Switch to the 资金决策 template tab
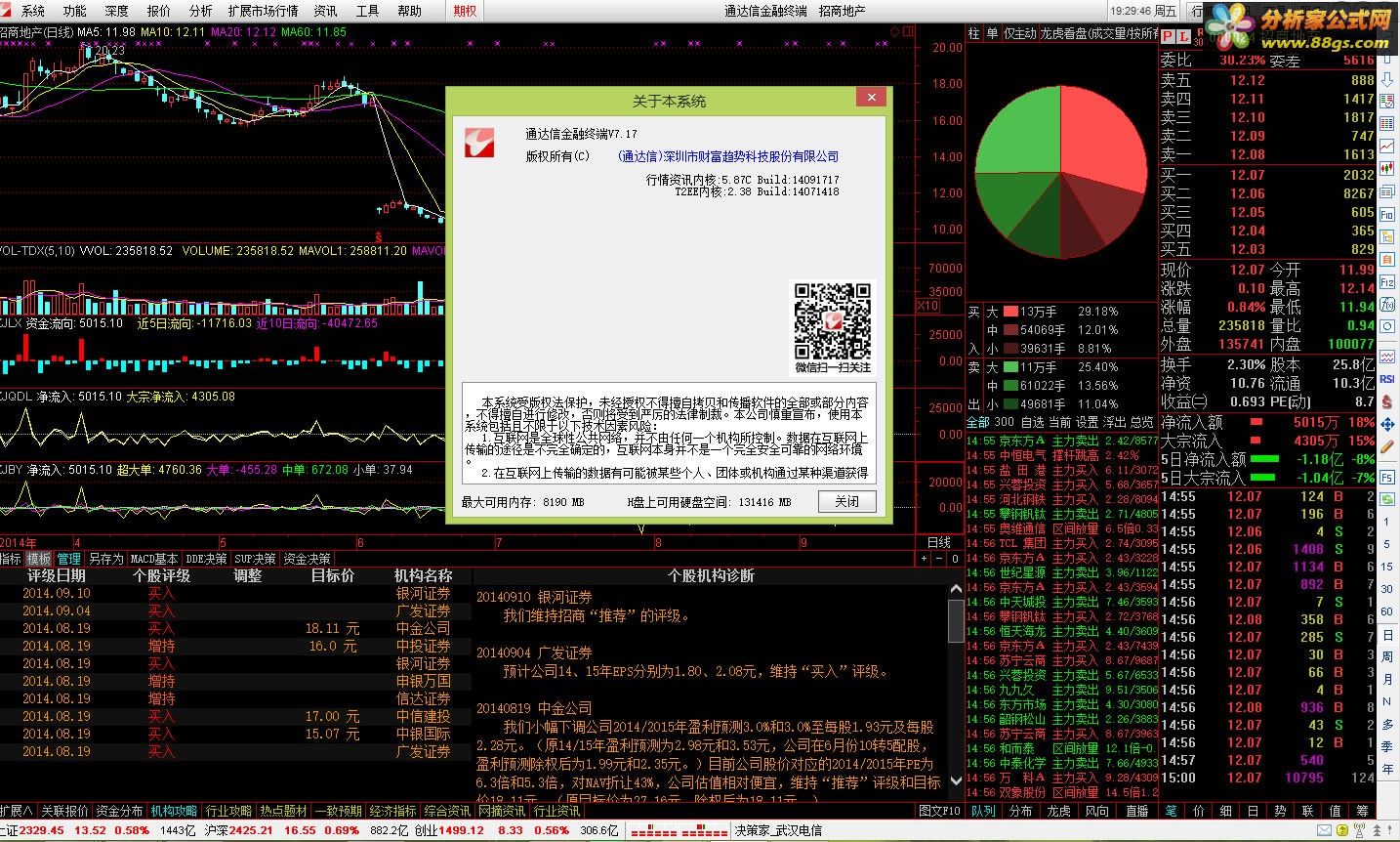 click(x=308, y=559)
